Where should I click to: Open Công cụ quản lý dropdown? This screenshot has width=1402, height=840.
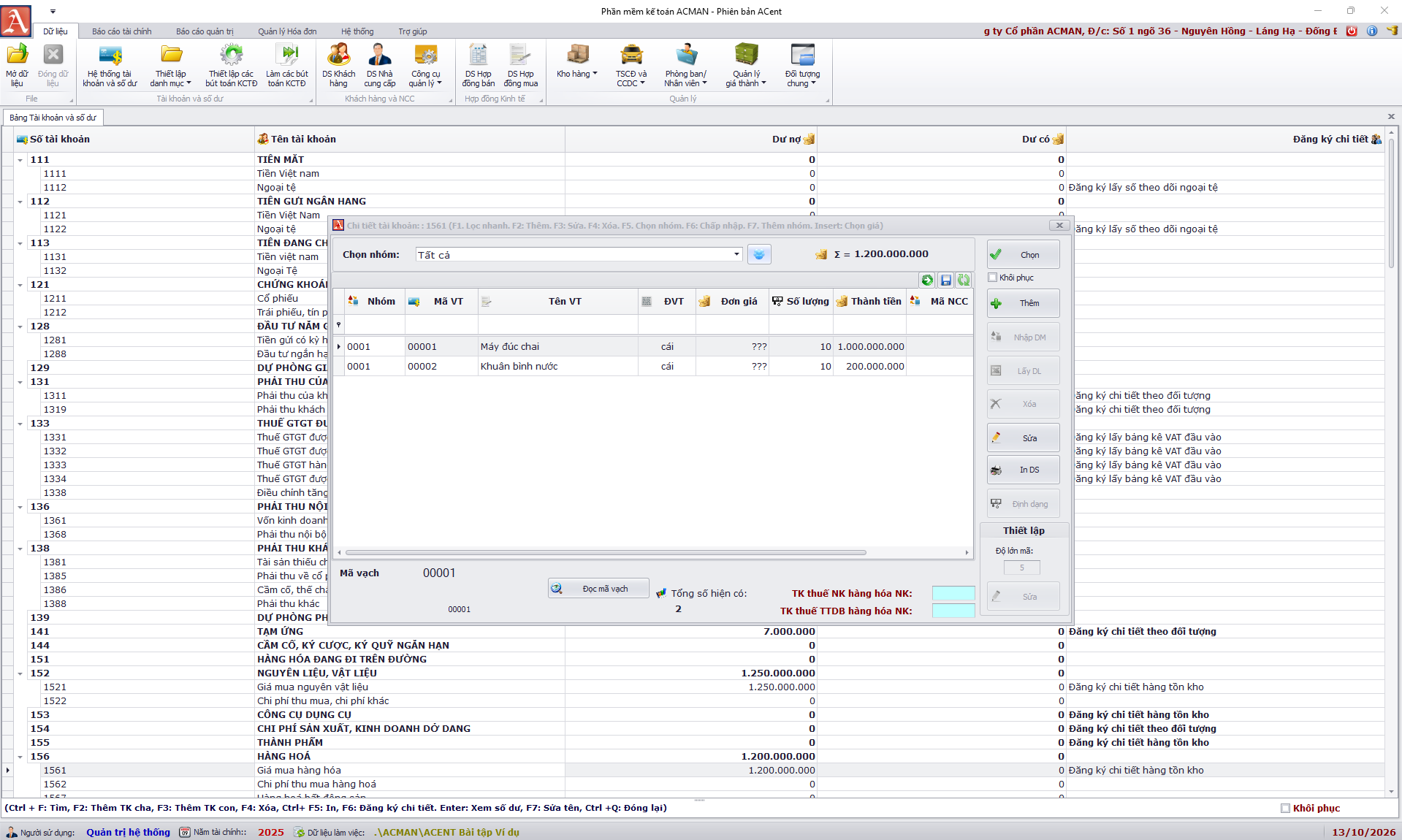tap(425, 64)
